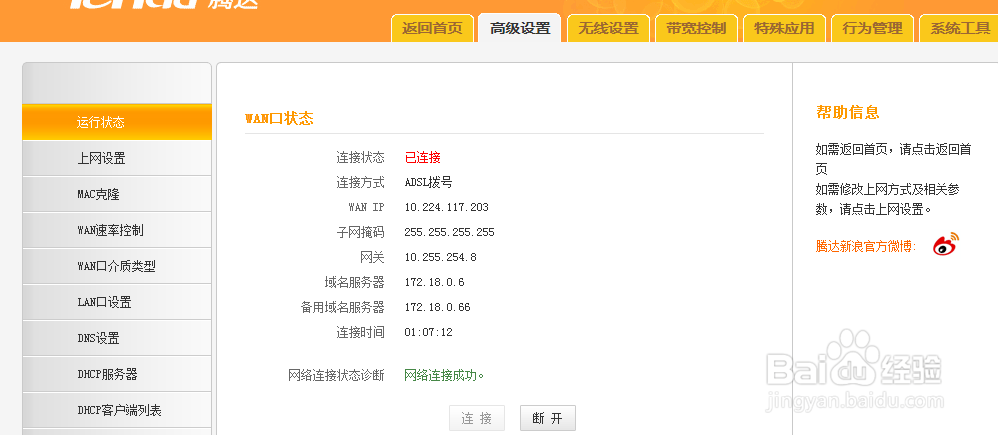Image resolution: width=998 pixels, height=435 pixels.
Task: Click the ADSL拨号 connection type text
Action: tap(428, 182)
